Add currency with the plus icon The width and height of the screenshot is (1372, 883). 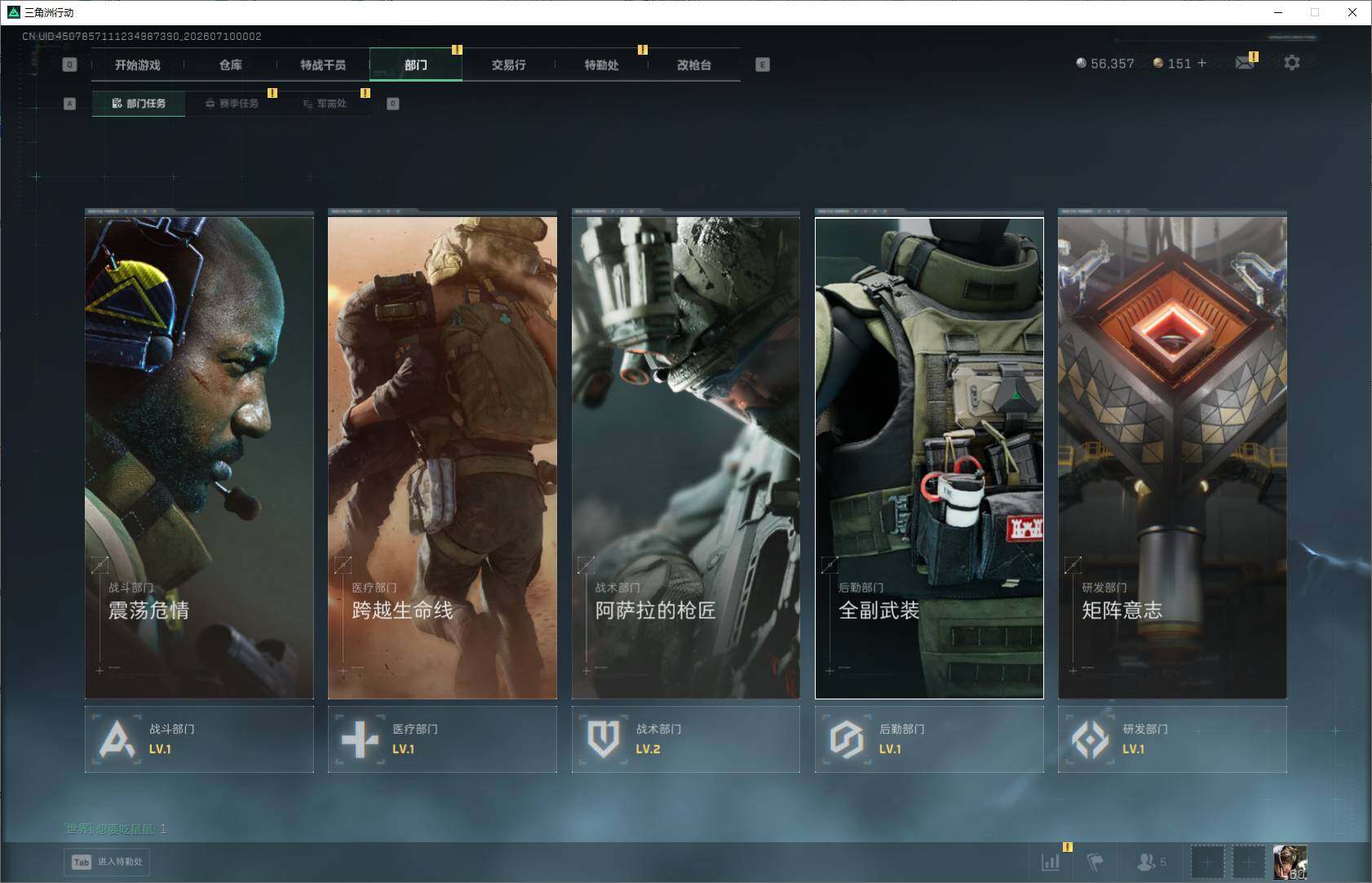coord(1202,63)
